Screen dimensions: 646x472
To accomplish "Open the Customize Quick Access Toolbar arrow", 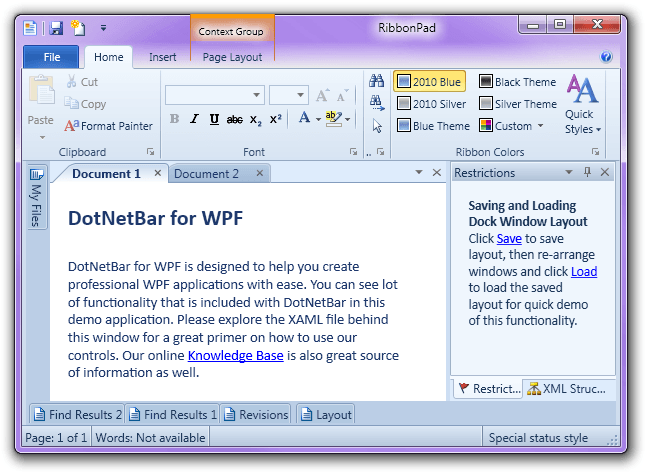I will point(103,28).
